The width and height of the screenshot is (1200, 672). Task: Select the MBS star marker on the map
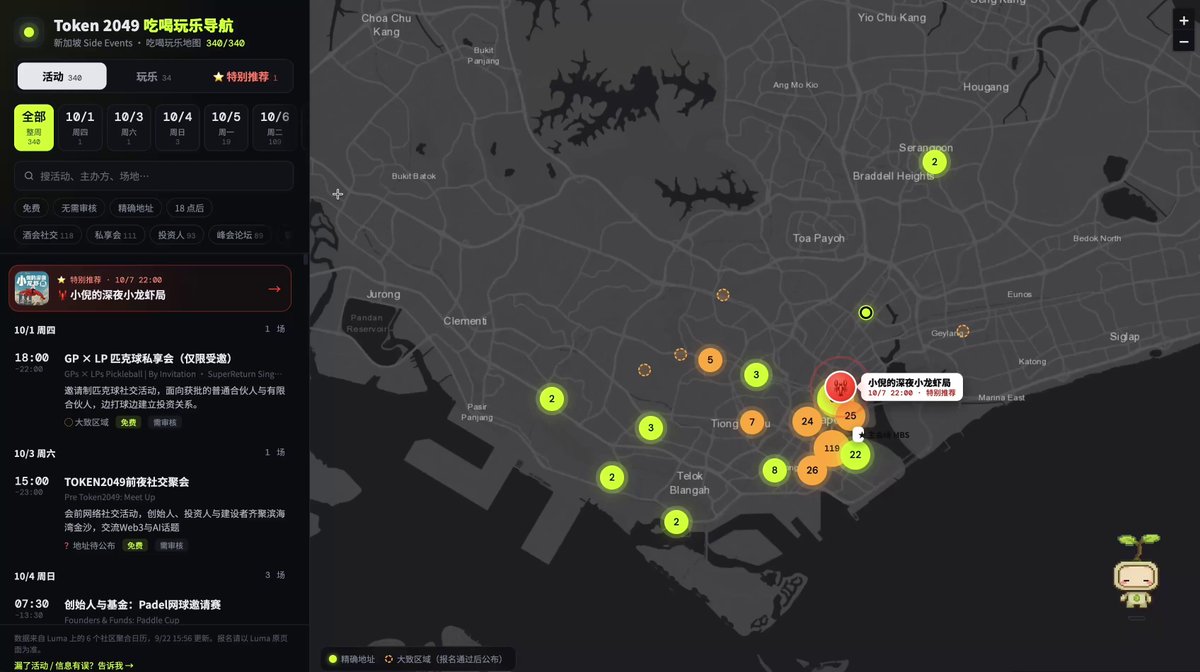click(858, 434)
